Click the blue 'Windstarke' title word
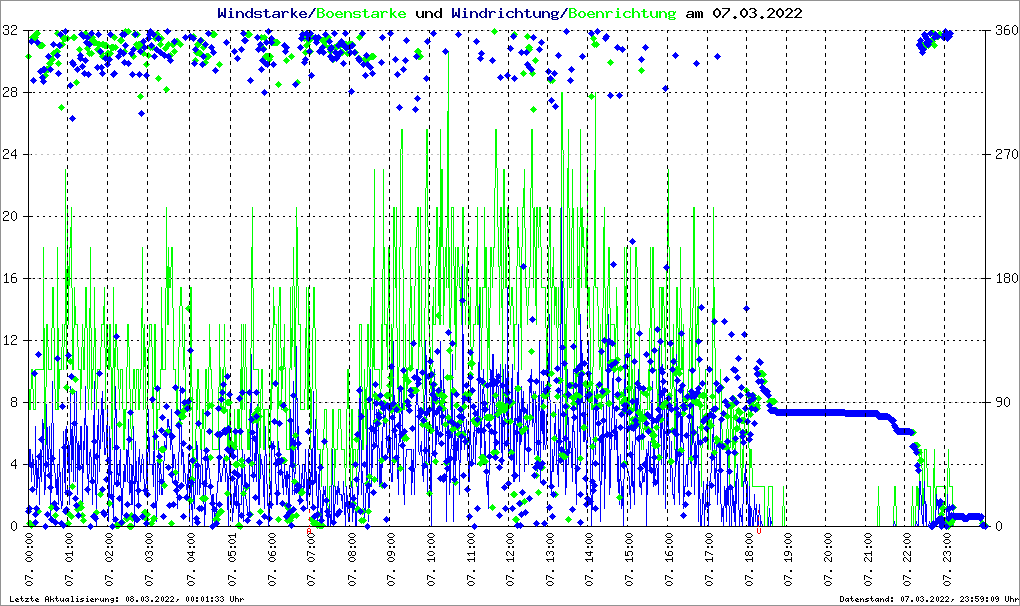Screen dimensions: 1020x606 264,14
